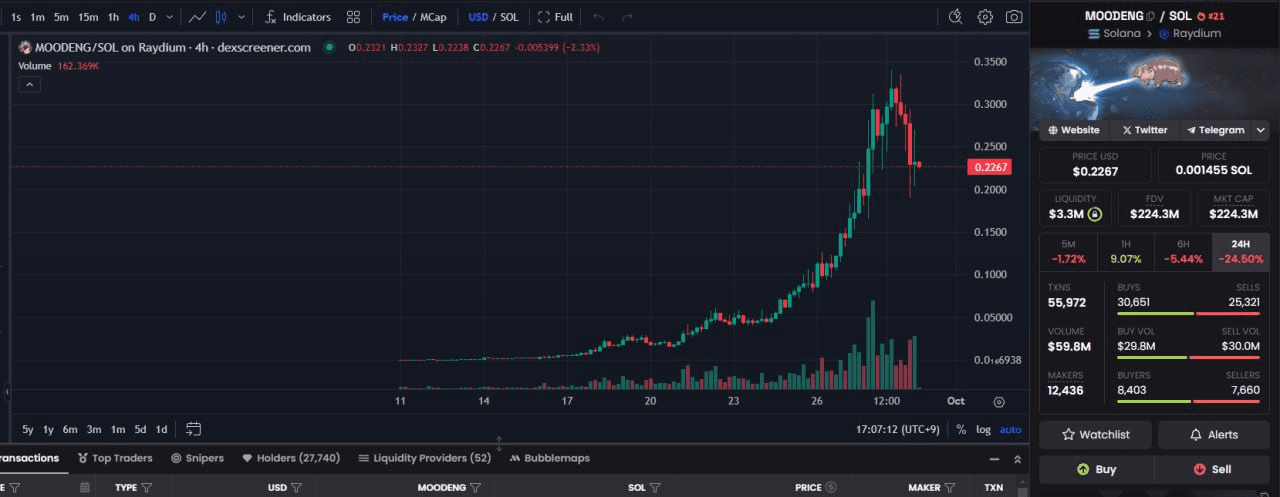Click the red Sell button

point(1212,469)
